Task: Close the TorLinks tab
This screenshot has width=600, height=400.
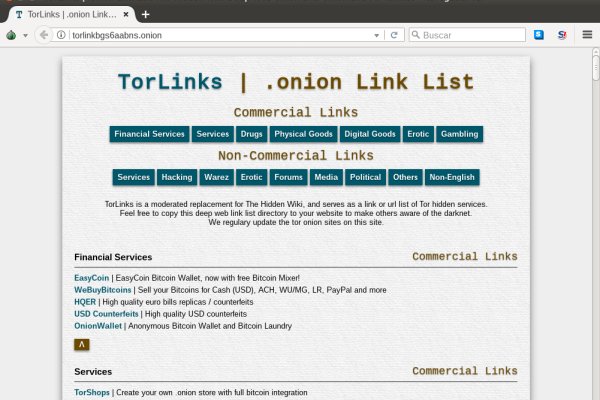Action: pos(125,14)
